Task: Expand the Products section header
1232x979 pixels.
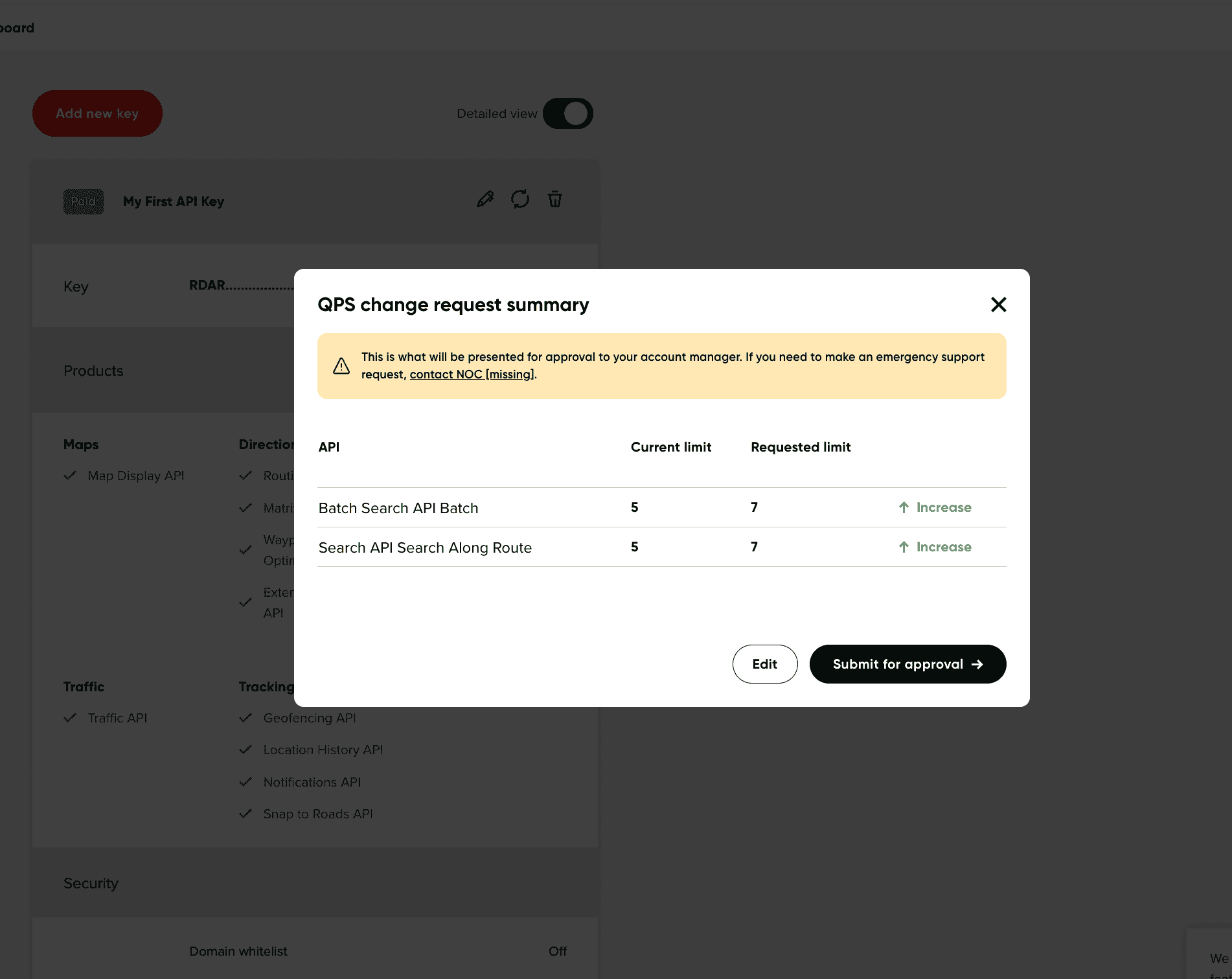Action: coord(93,371)
